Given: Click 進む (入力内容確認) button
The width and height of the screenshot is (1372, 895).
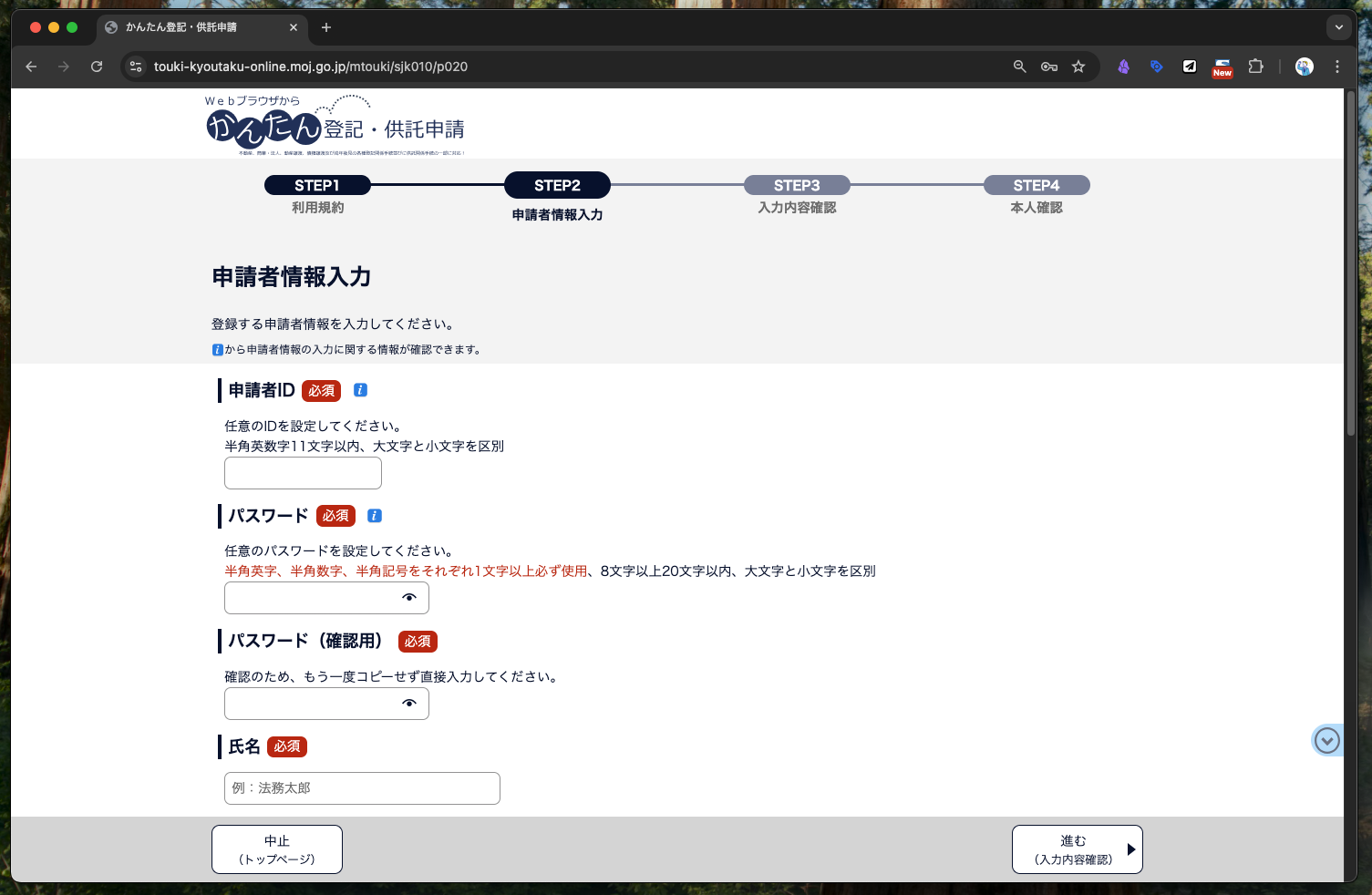Looking at the screenshot, I should (x=1077, y=849).
